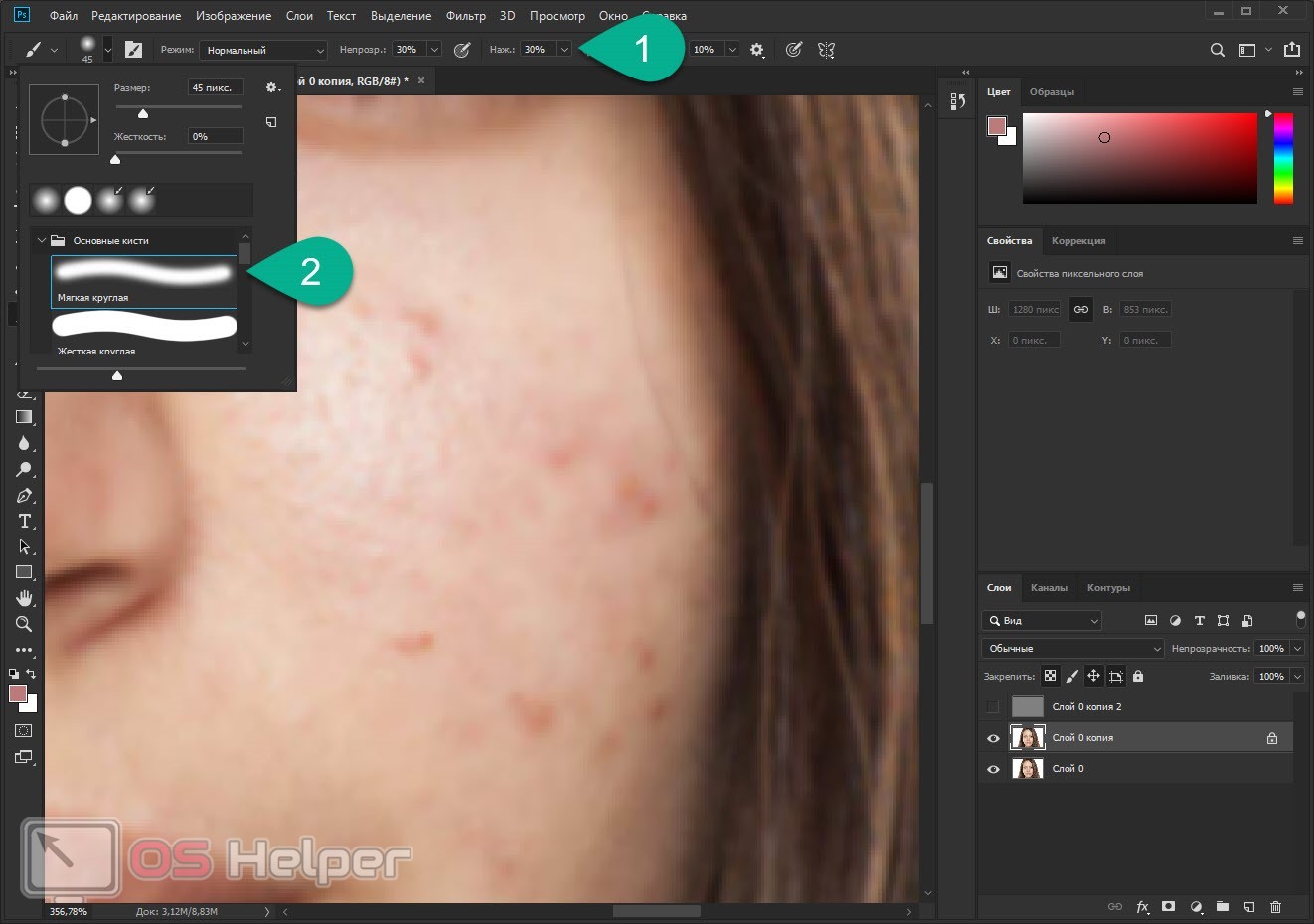Show hidden layer Слой 0 копия 2
The width and height of the screenshot is (1314, 924).
(992, 706)
